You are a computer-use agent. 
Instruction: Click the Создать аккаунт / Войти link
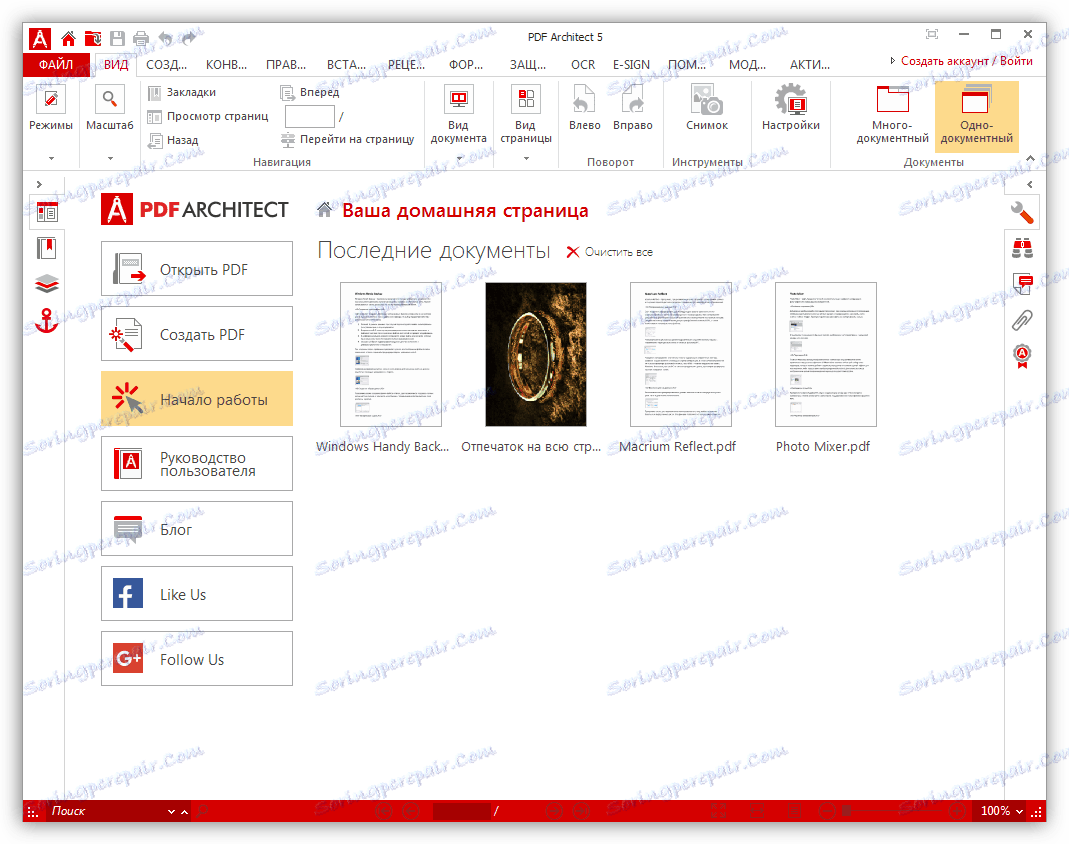(966, 61)
